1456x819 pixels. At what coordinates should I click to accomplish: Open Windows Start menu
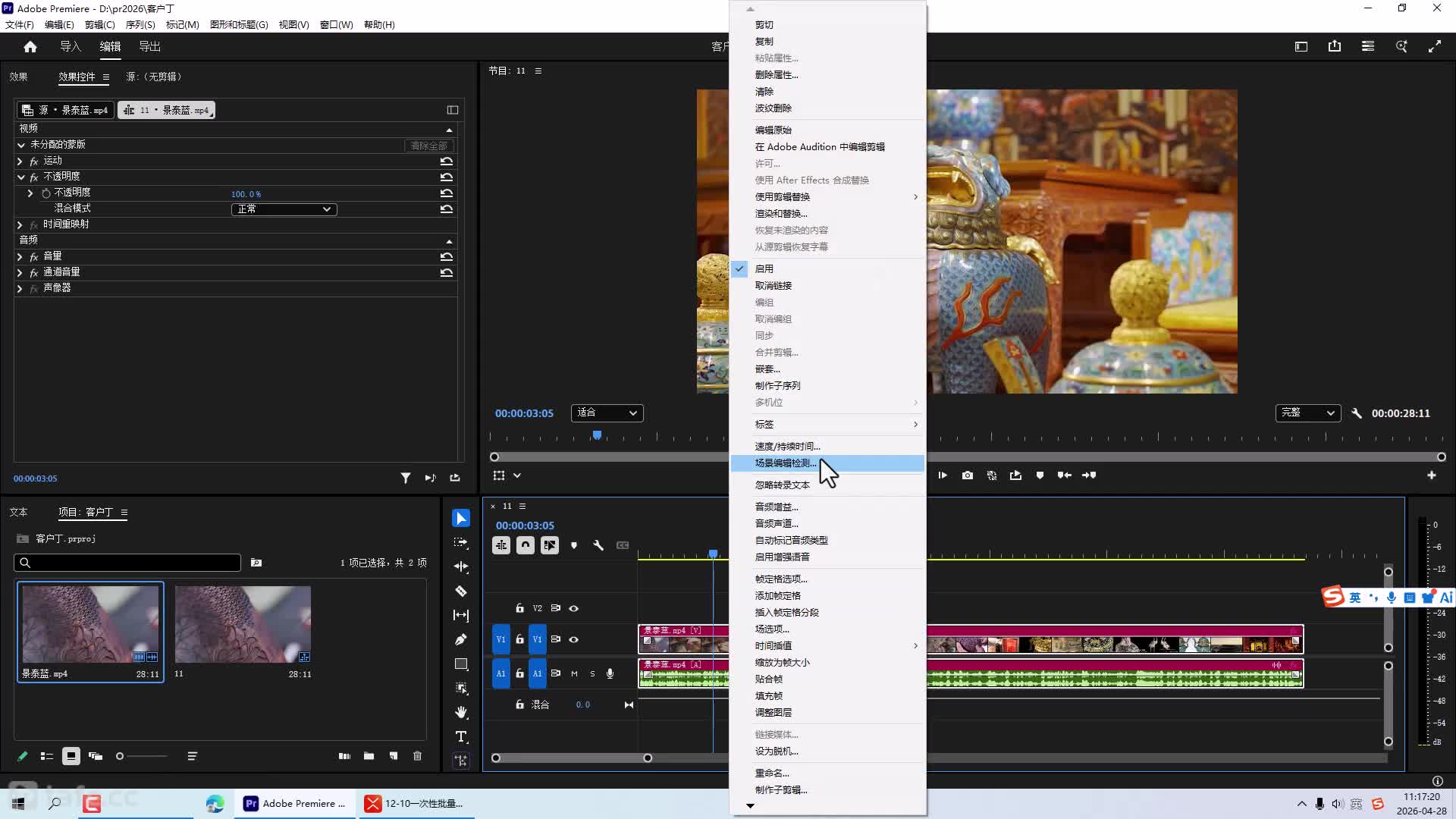pos(18,804)
